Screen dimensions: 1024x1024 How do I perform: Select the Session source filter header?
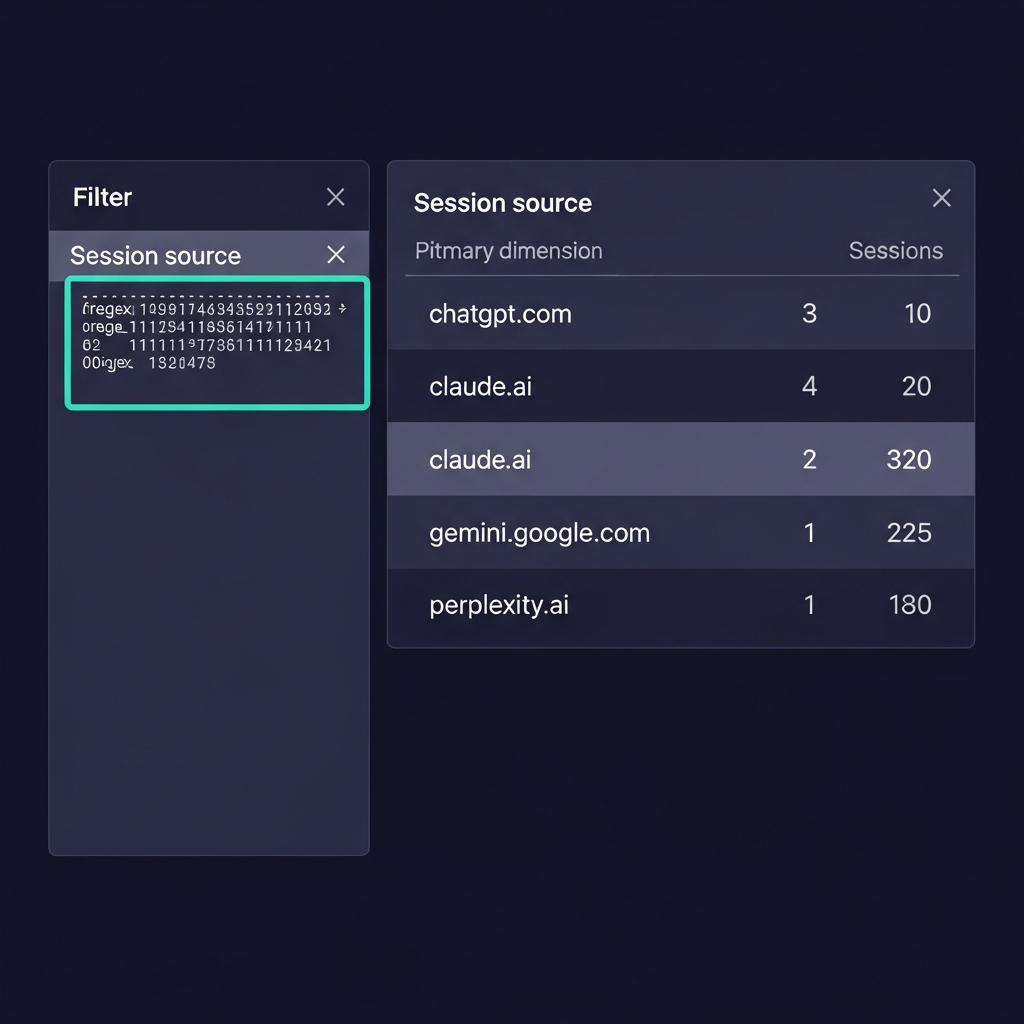point(209,255)
